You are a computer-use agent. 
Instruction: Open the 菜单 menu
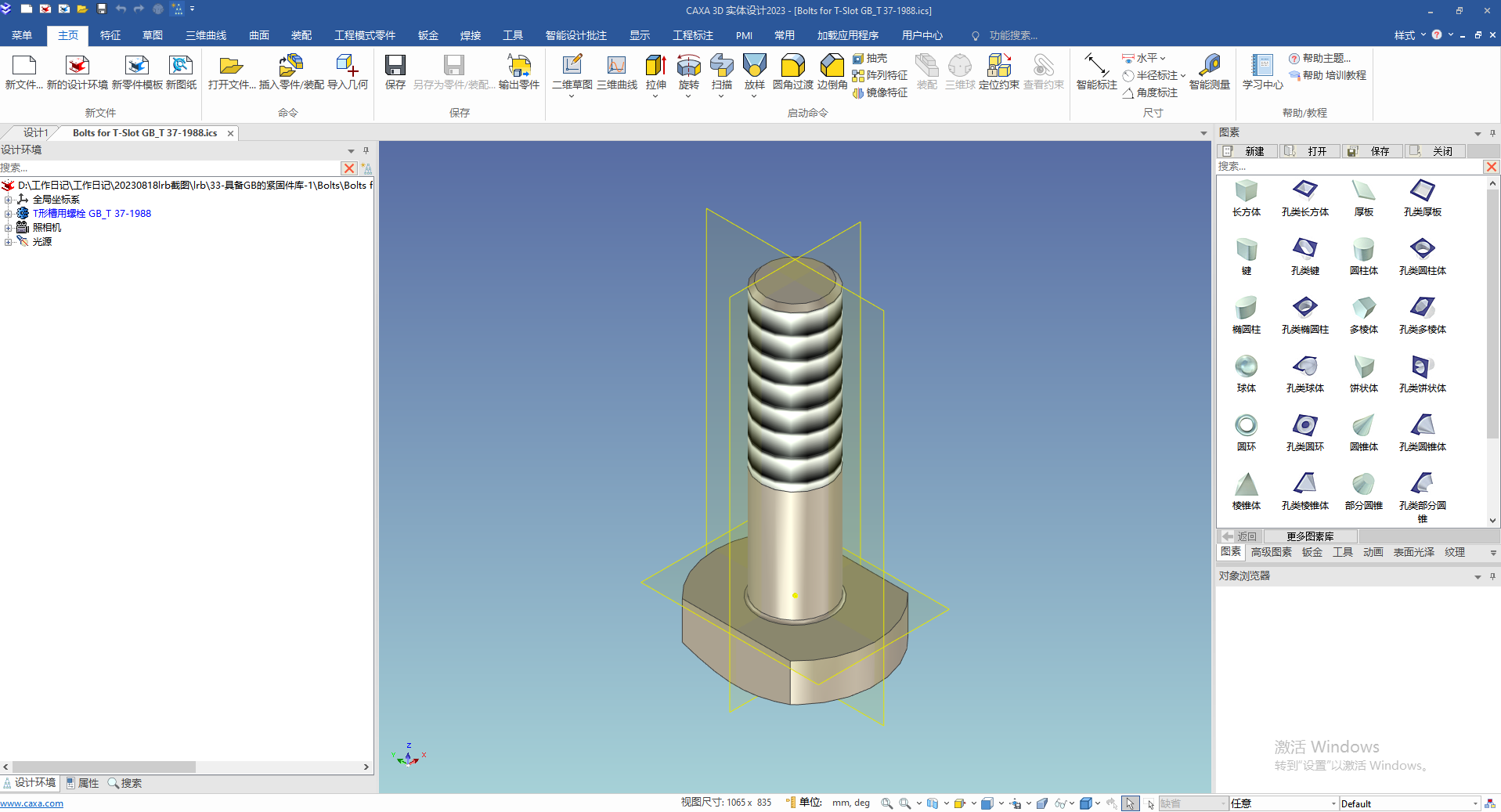22,35
